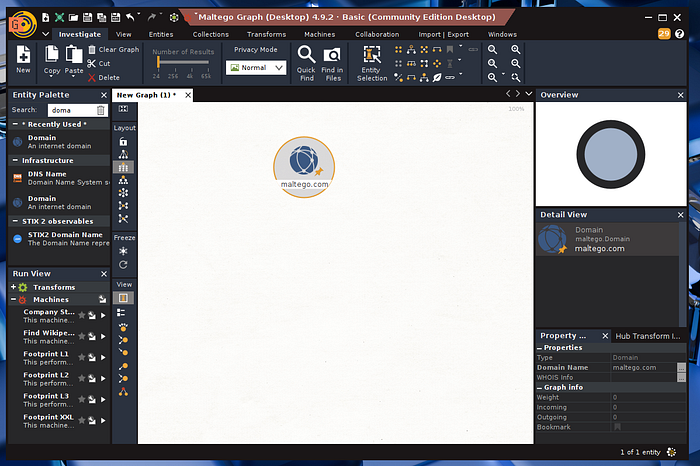This screenshot has height=466, width=700.
Task: Toggle the layout lock icon under Layout
Action: click(123, 142)
